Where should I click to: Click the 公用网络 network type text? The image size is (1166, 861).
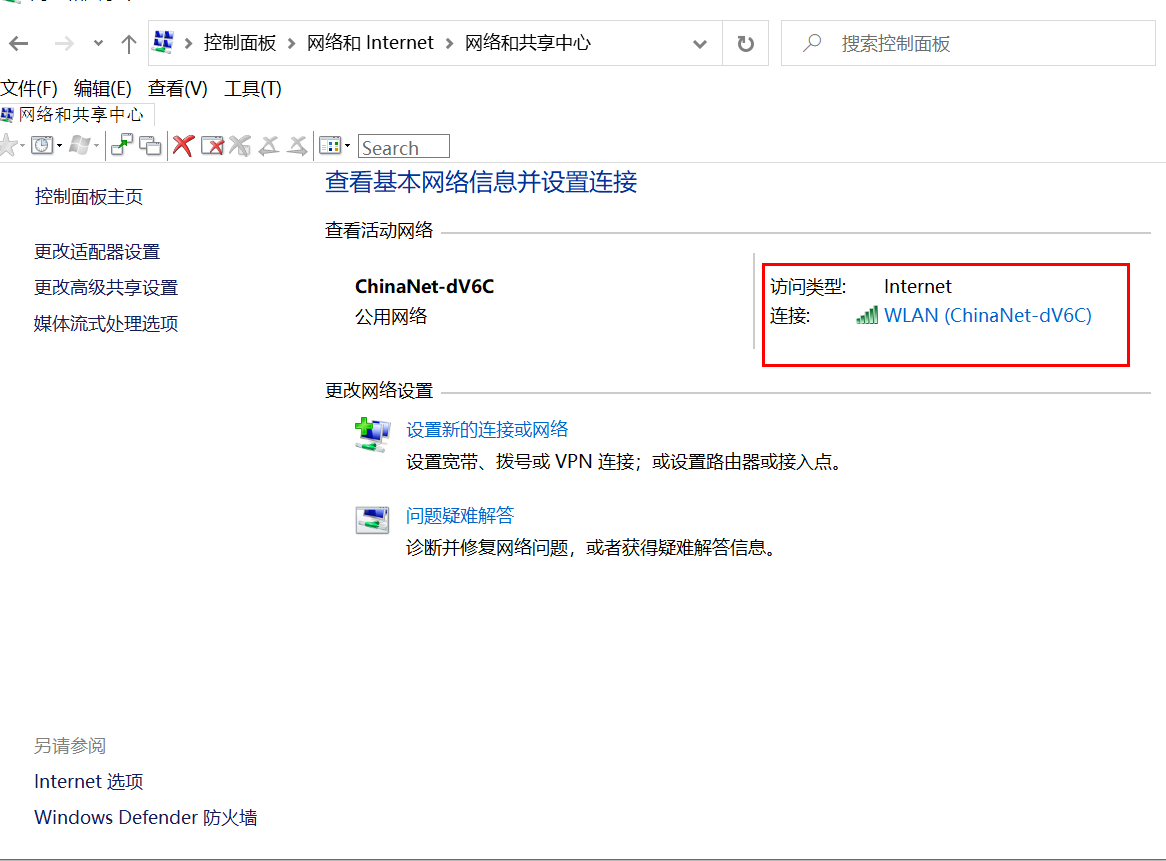tap(391, 317)
